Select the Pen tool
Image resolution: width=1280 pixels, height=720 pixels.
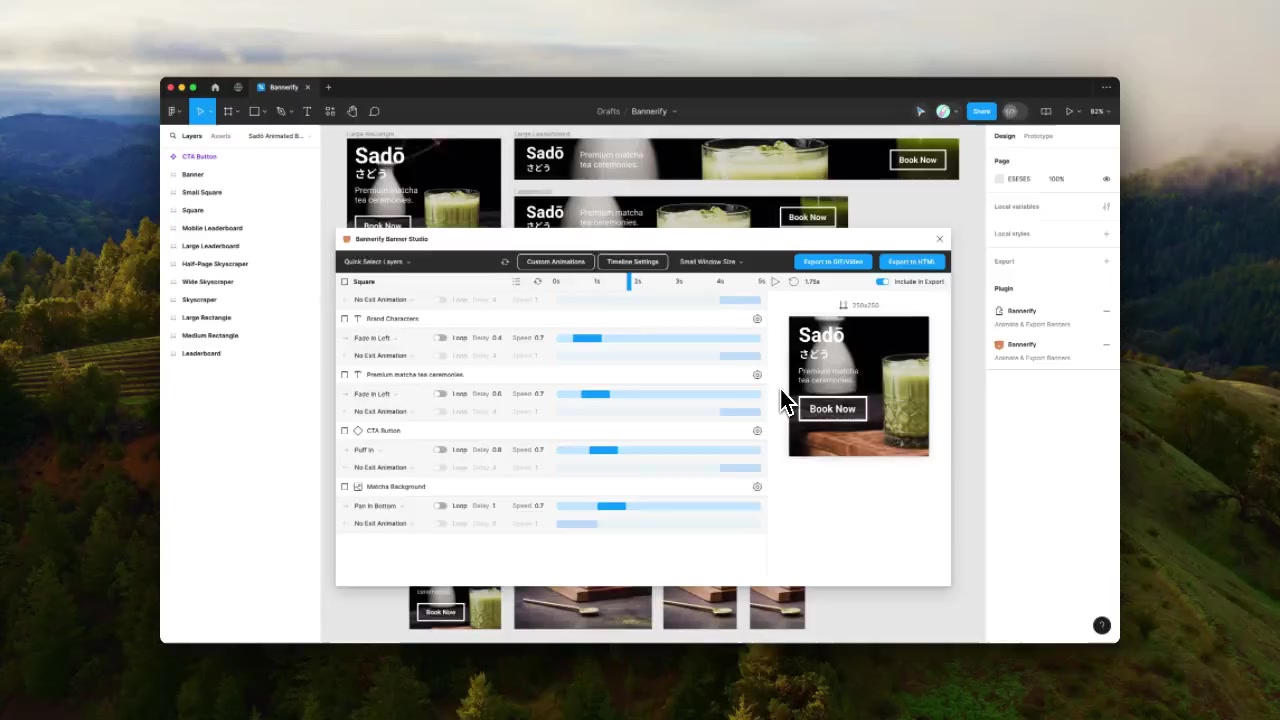click(281, 111)
